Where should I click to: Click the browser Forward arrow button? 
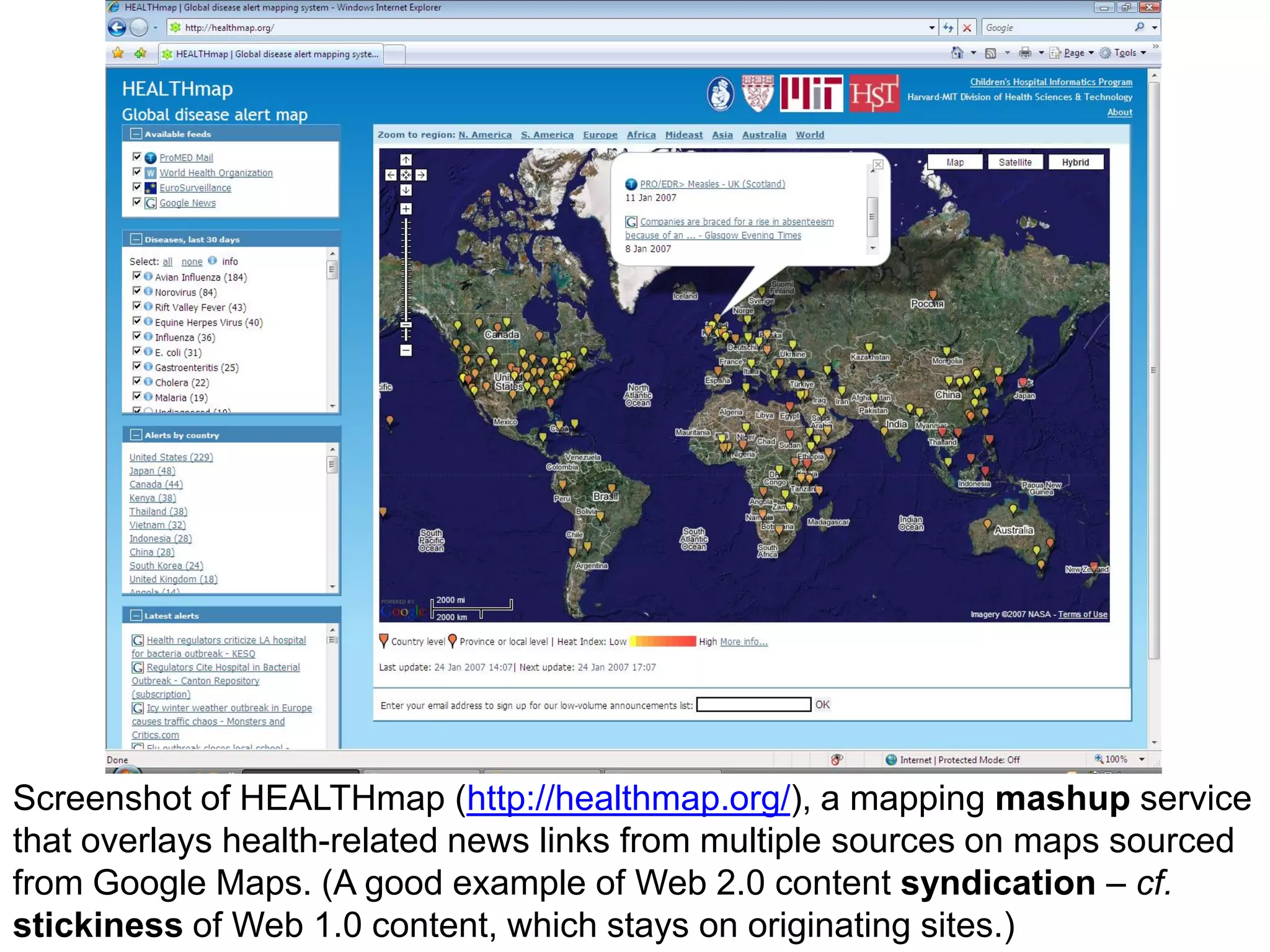[139, 27]
